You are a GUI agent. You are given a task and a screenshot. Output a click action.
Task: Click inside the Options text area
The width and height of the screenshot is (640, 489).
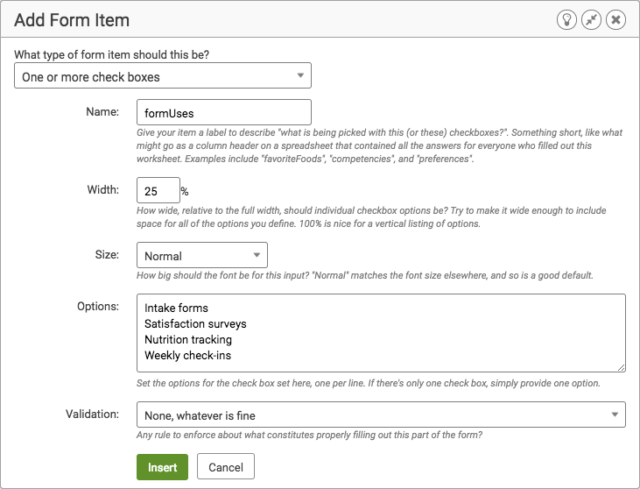point(381,333)
